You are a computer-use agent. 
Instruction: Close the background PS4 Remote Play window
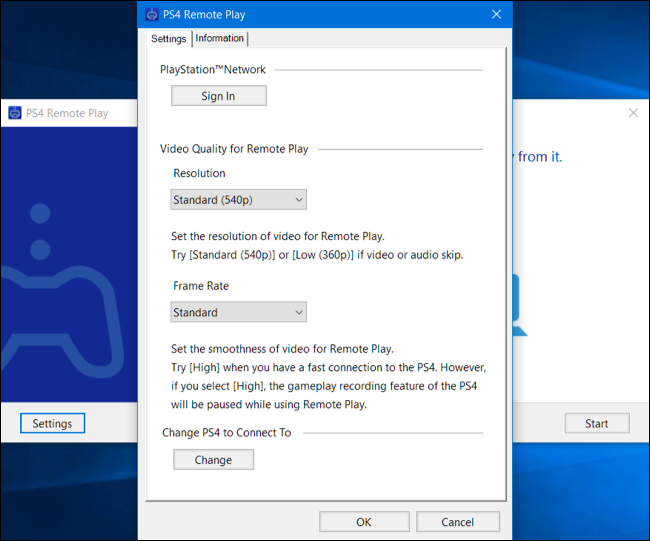(633, 113)
